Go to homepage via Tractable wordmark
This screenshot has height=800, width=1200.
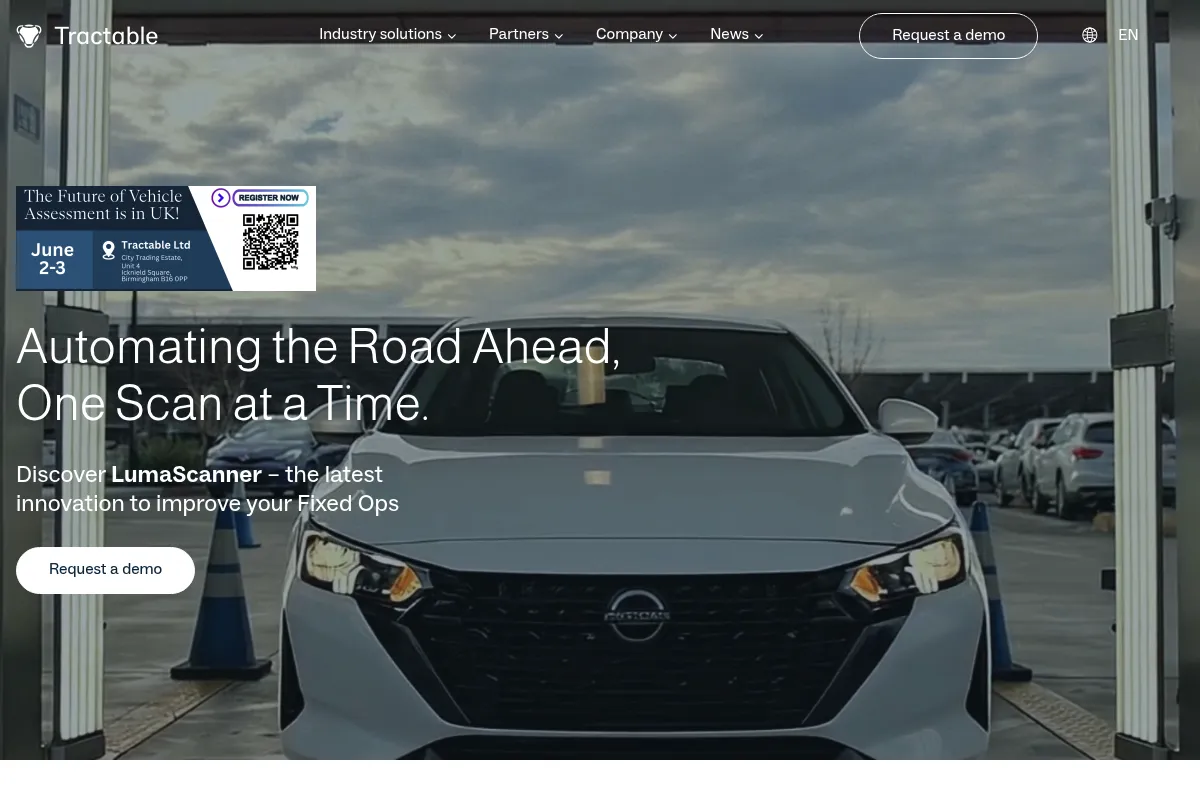(106, 36)
